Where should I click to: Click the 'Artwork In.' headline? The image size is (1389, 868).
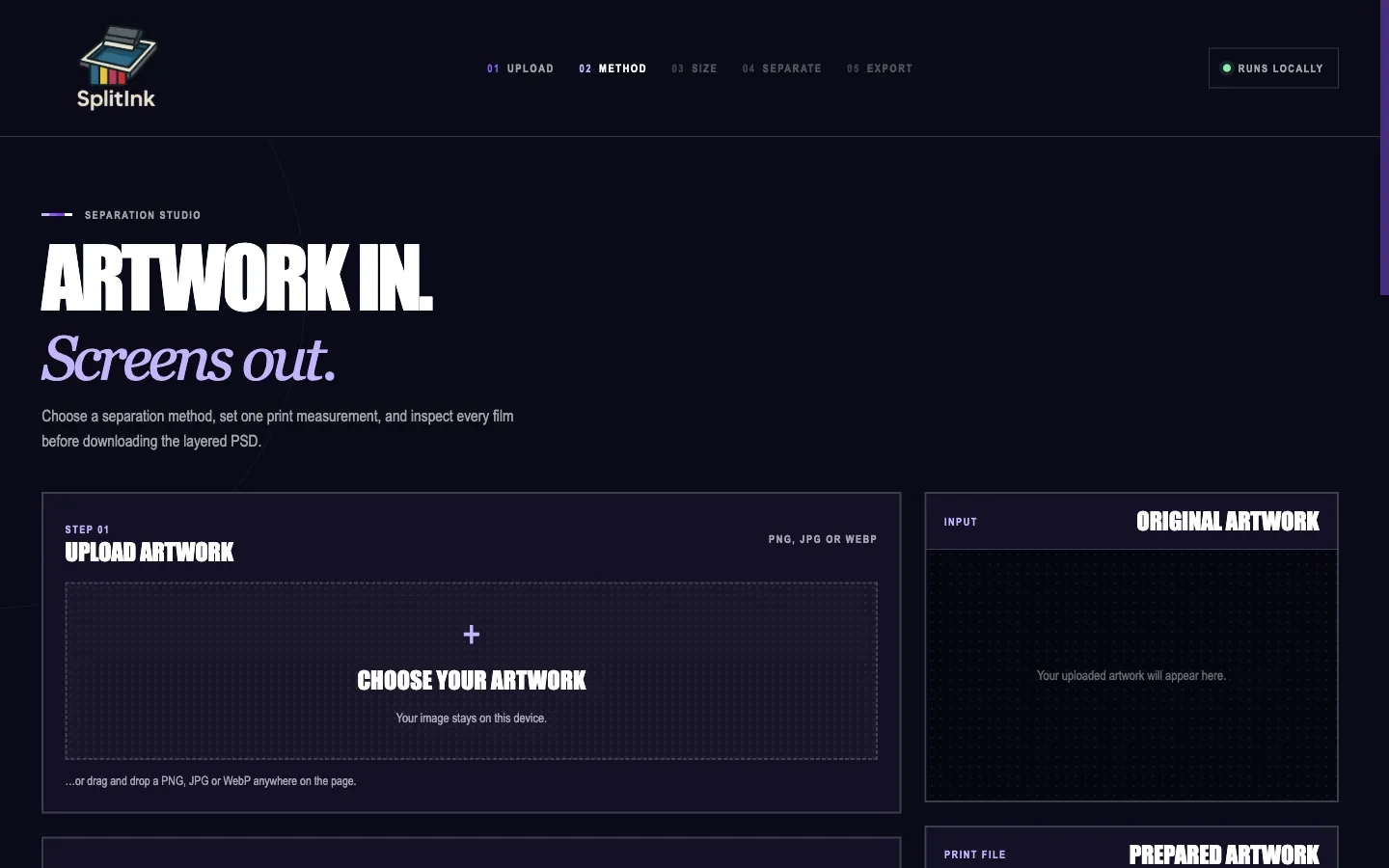pos(237,278)
